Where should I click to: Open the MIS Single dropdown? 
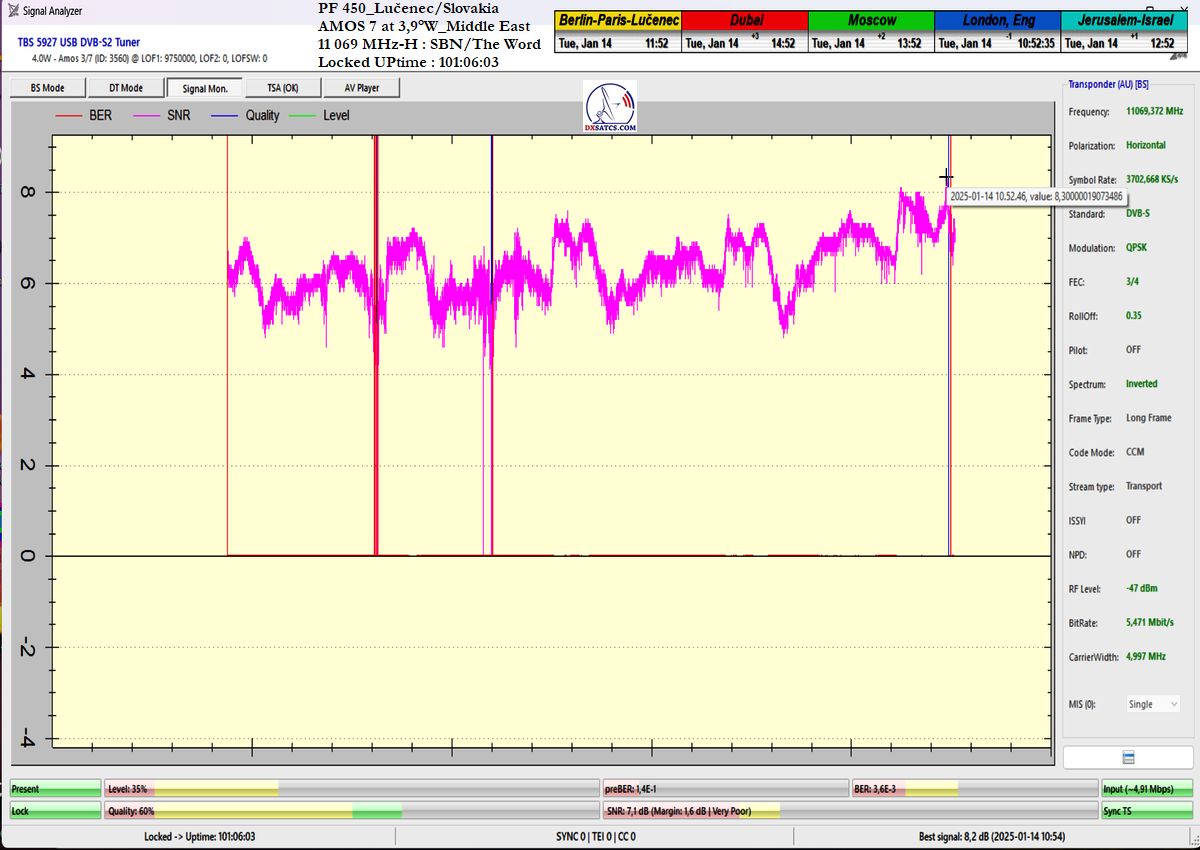1153,704
